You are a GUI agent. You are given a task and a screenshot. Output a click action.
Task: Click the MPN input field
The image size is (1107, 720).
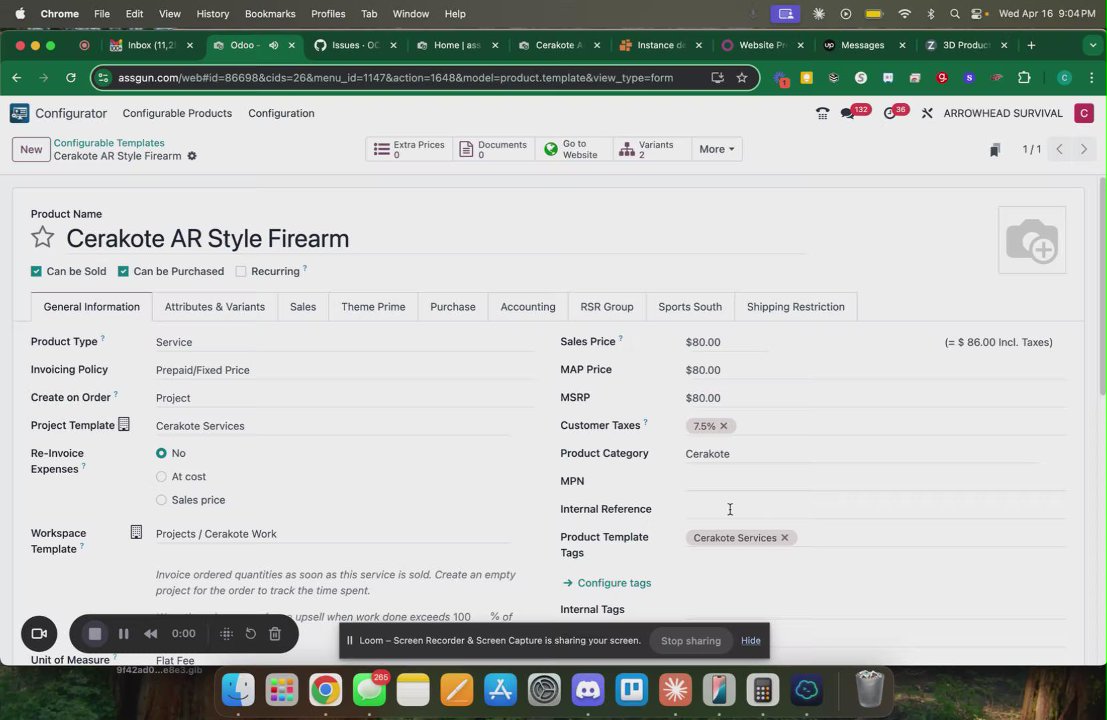point(875,481)
